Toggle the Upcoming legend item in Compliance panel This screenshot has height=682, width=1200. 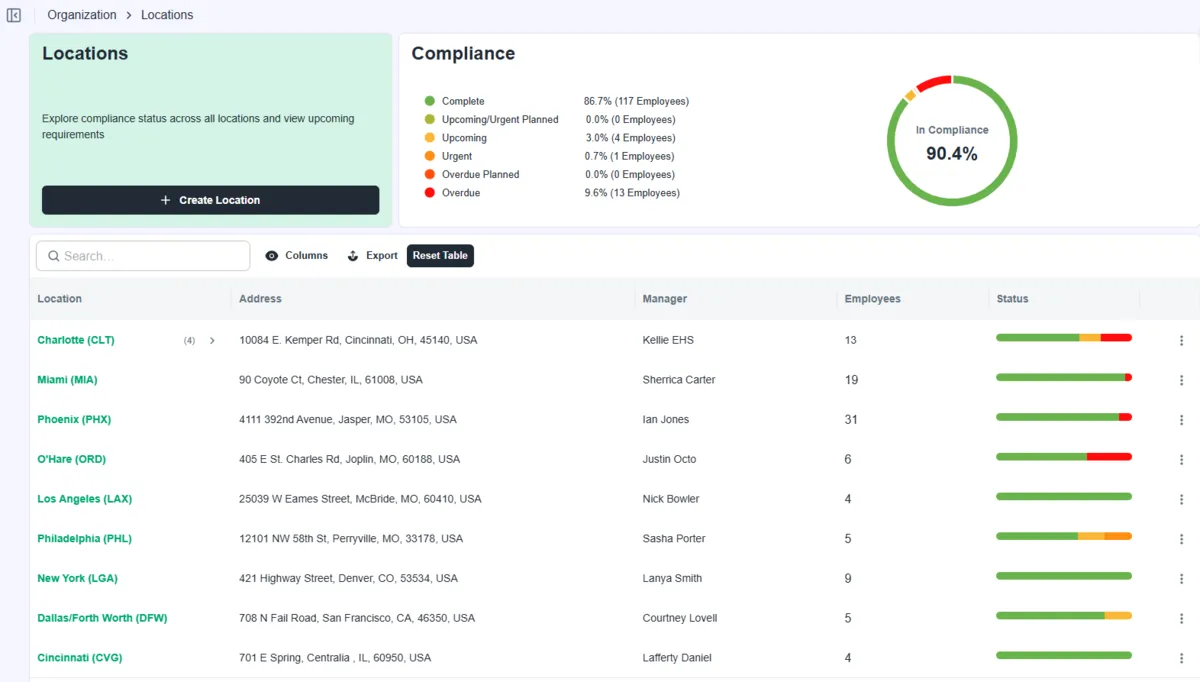pyautogui.click(x=464, y=137)
